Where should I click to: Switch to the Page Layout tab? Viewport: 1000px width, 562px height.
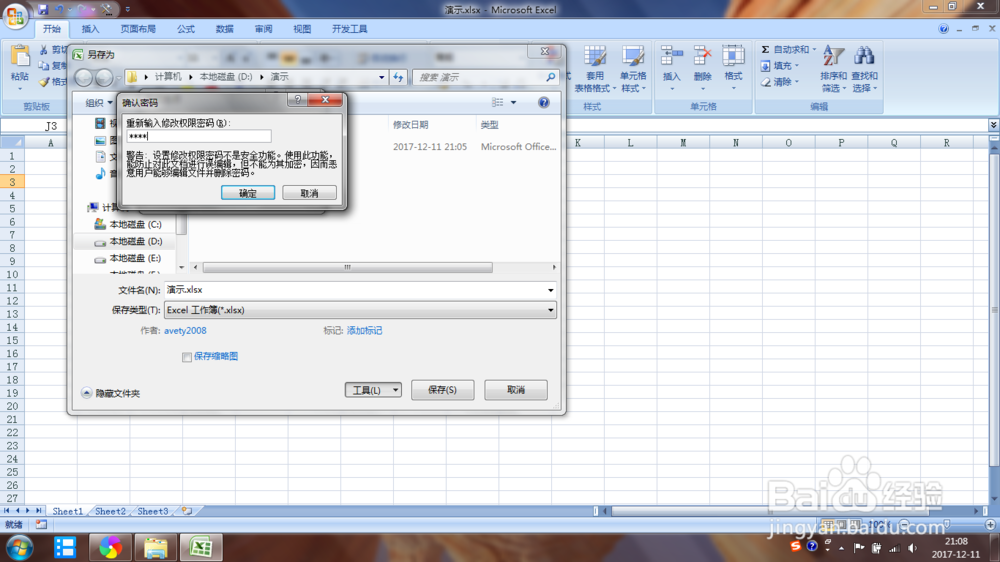[138, 29]
